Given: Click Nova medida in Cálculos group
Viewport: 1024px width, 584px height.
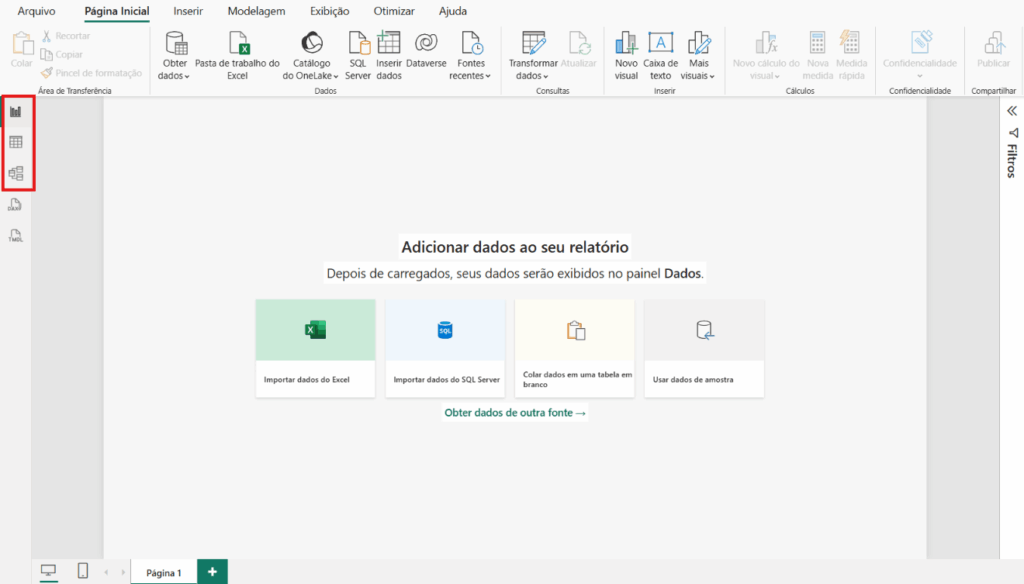Looking at the screenshot, I should (x=818, y=56).
